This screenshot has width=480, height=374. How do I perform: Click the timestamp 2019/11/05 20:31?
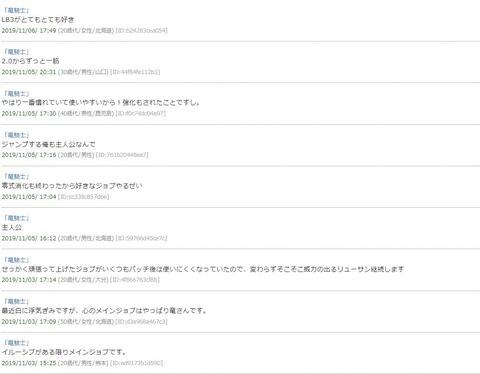pyautogui.click(x=29, y=72)
